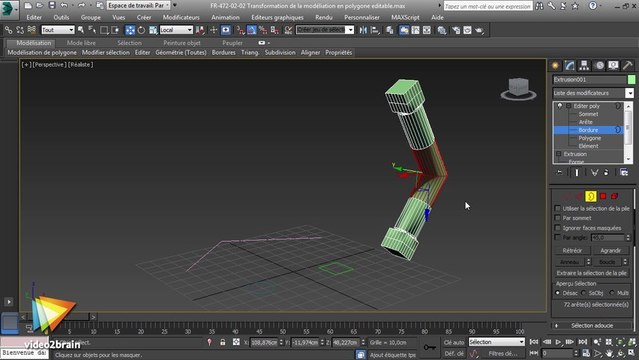
Task: Open the 'MAXScript' menu
Action: [x=405, y=18]
